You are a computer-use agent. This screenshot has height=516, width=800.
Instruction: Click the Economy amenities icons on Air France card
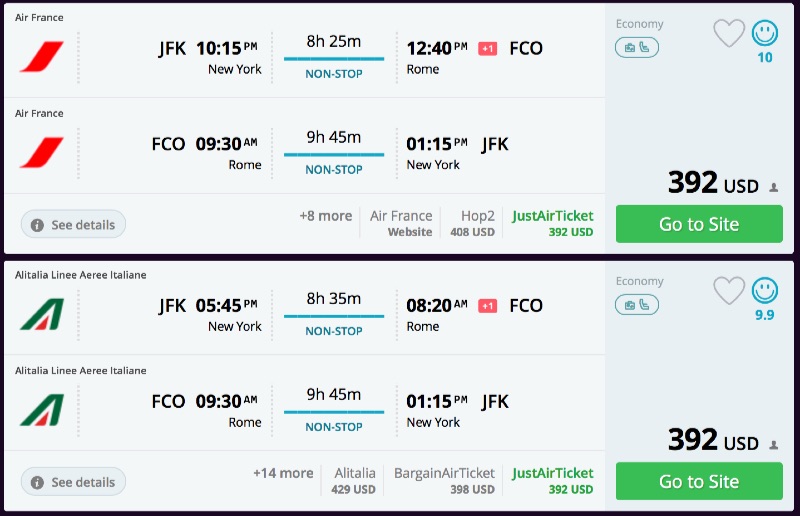[637, 47]
